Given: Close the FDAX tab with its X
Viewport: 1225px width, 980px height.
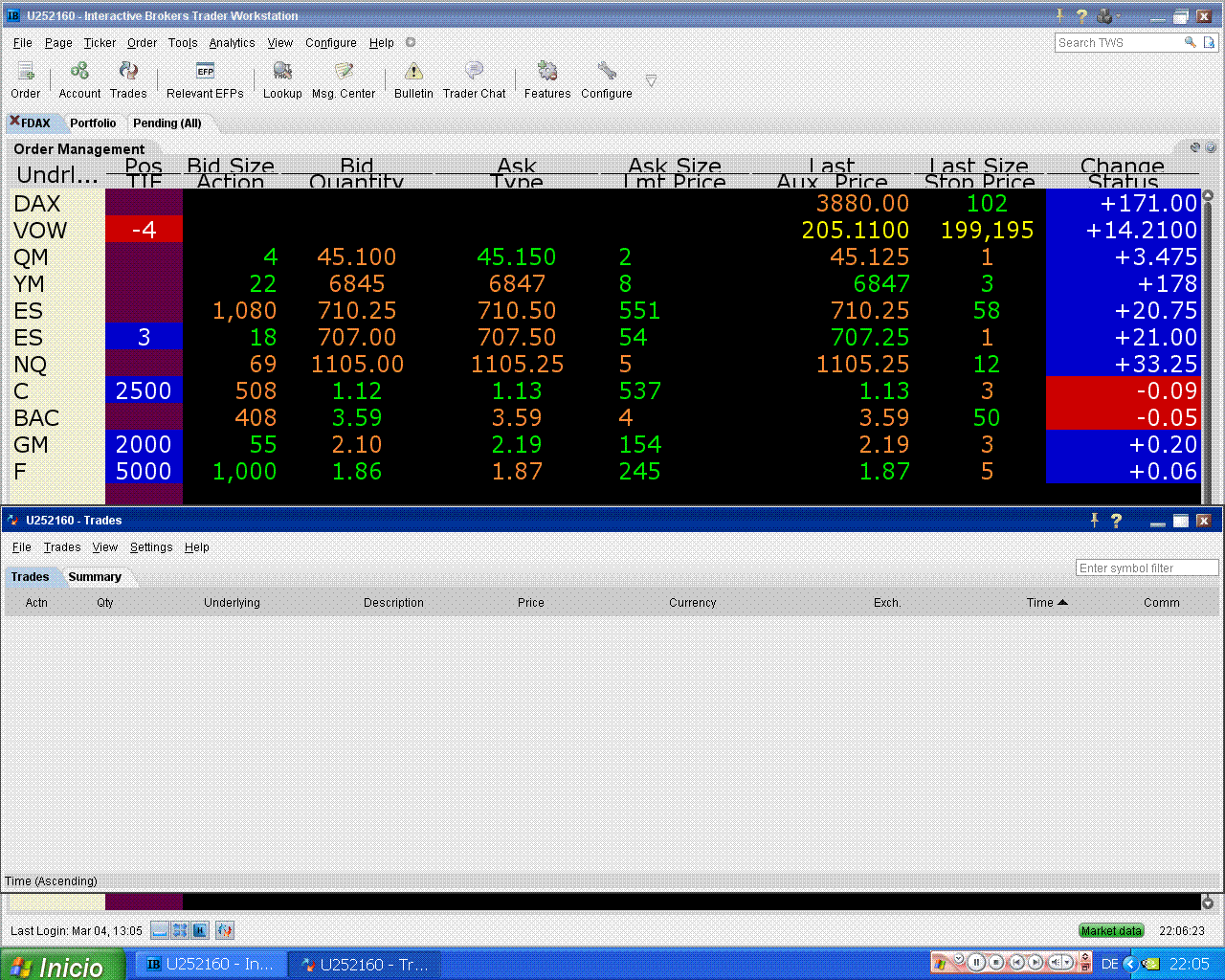Looking at the screenshot, I should pos(14,121).
